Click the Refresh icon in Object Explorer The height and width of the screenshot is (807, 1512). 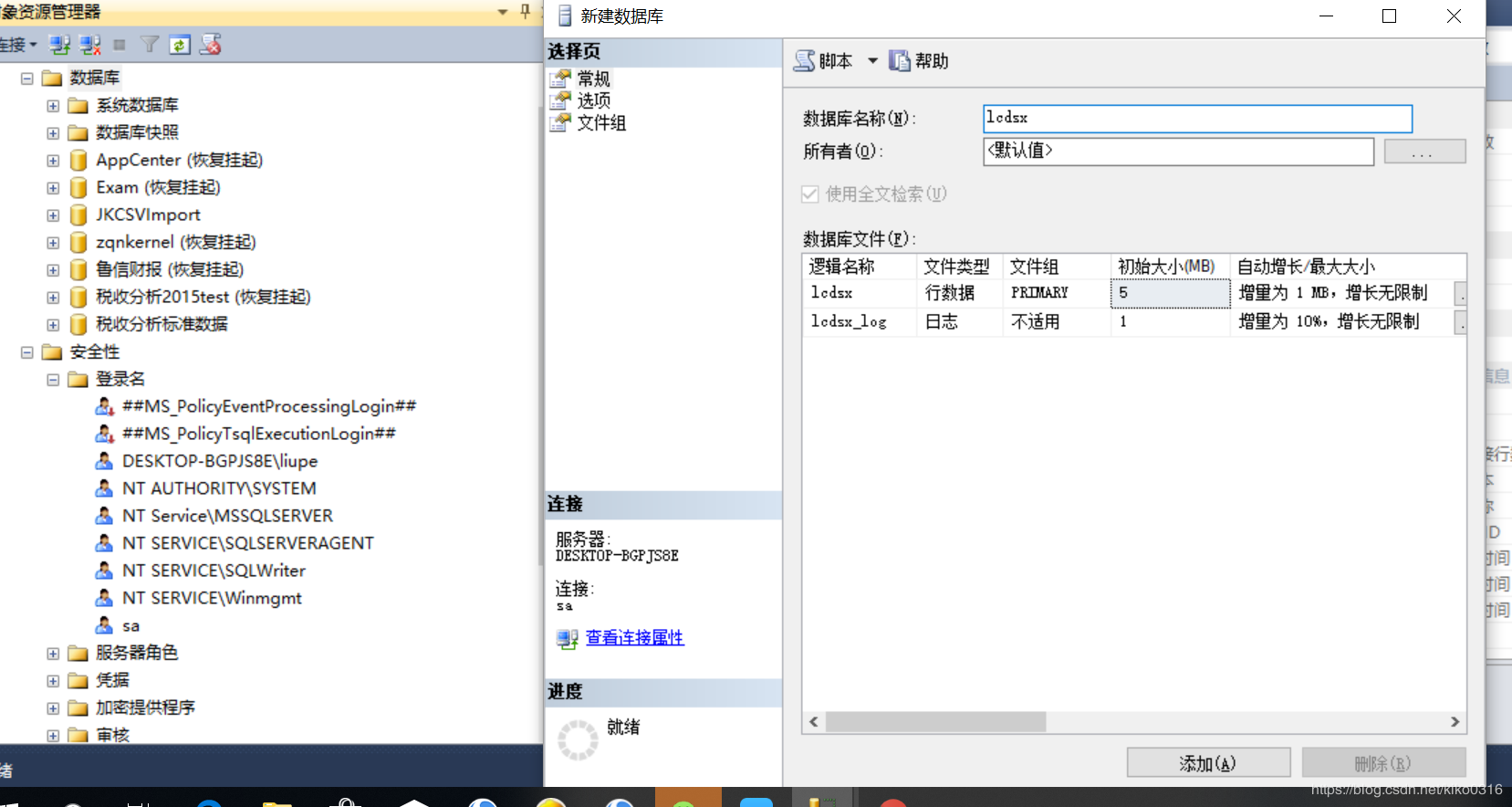(180, 45)
